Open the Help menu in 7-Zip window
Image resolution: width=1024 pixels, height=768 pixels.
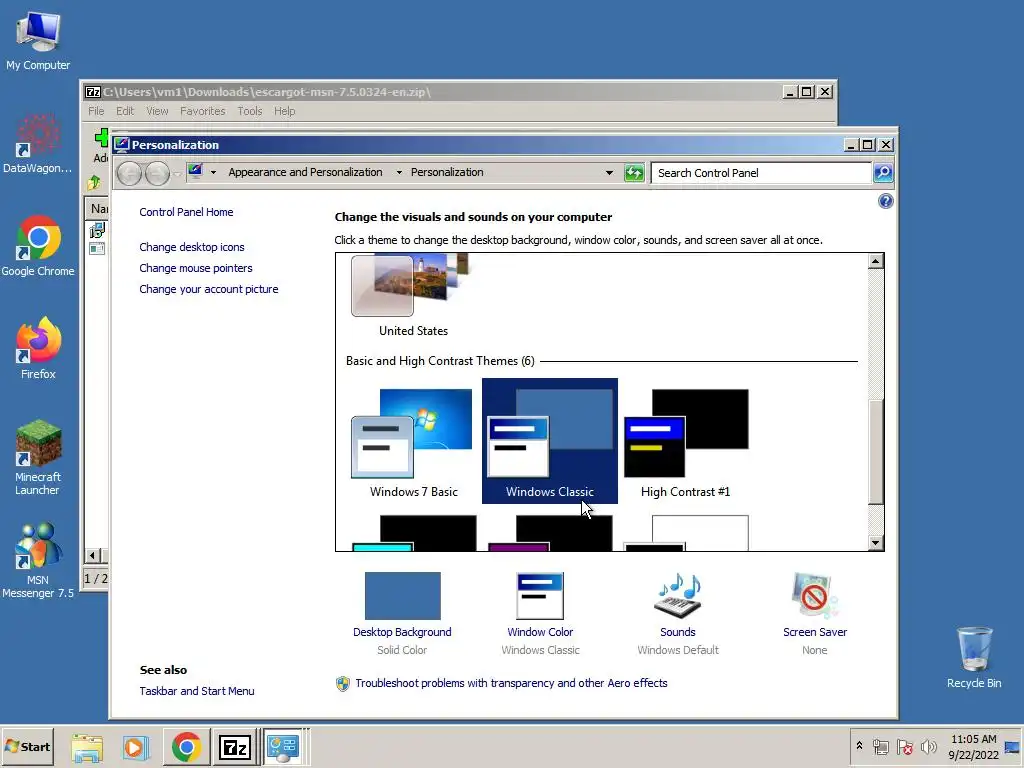click(x=284, y=111)
